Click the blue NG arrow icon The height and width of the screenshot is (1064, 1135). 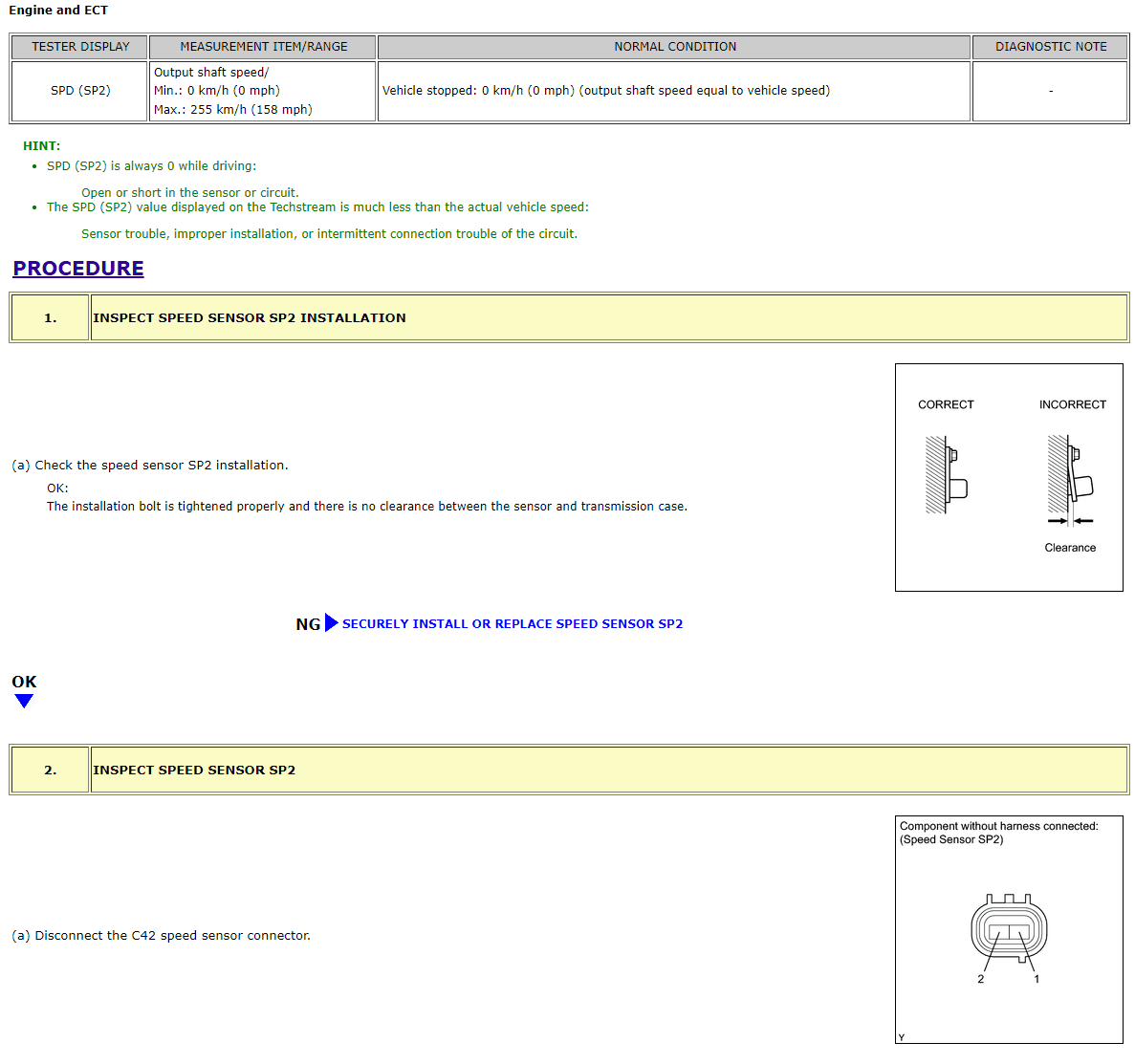coord(332,622)
